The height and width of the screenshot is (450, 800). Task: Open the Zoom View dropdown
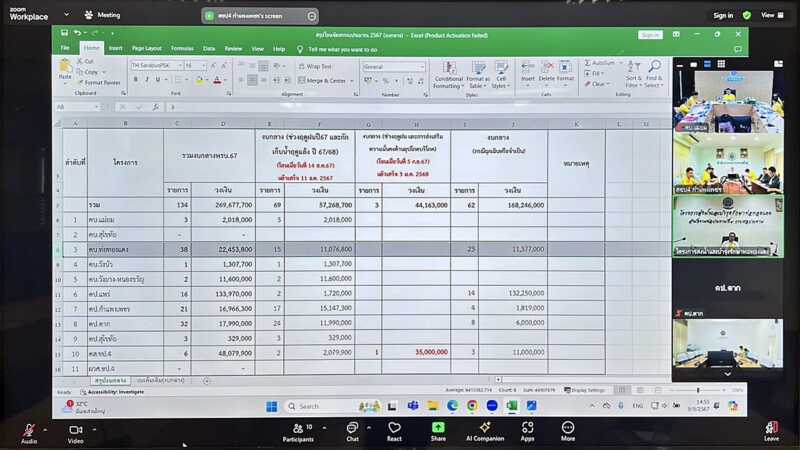[771, 15]
